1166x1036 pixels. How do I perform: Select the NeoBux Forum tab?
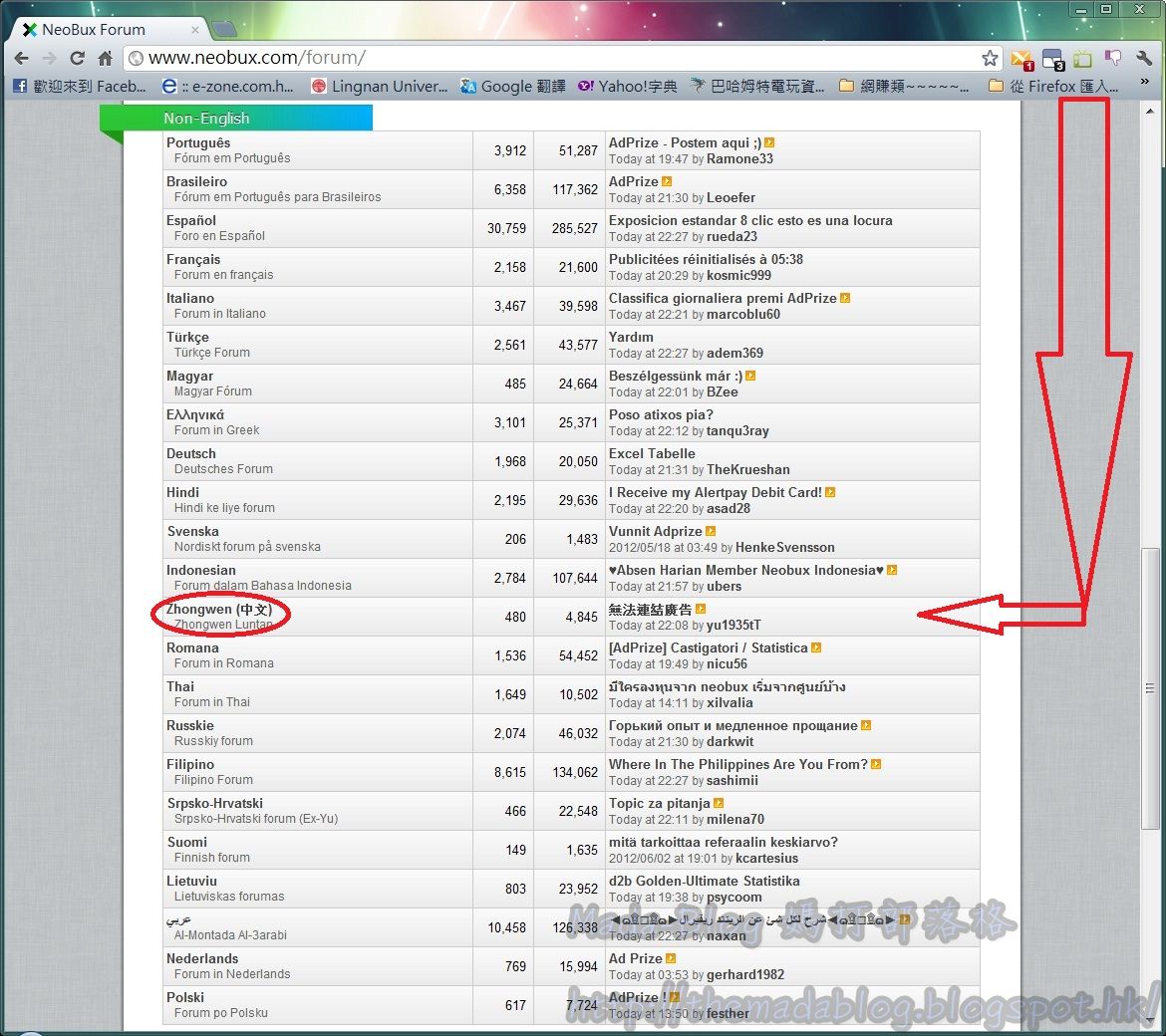(x=110, y=30)
